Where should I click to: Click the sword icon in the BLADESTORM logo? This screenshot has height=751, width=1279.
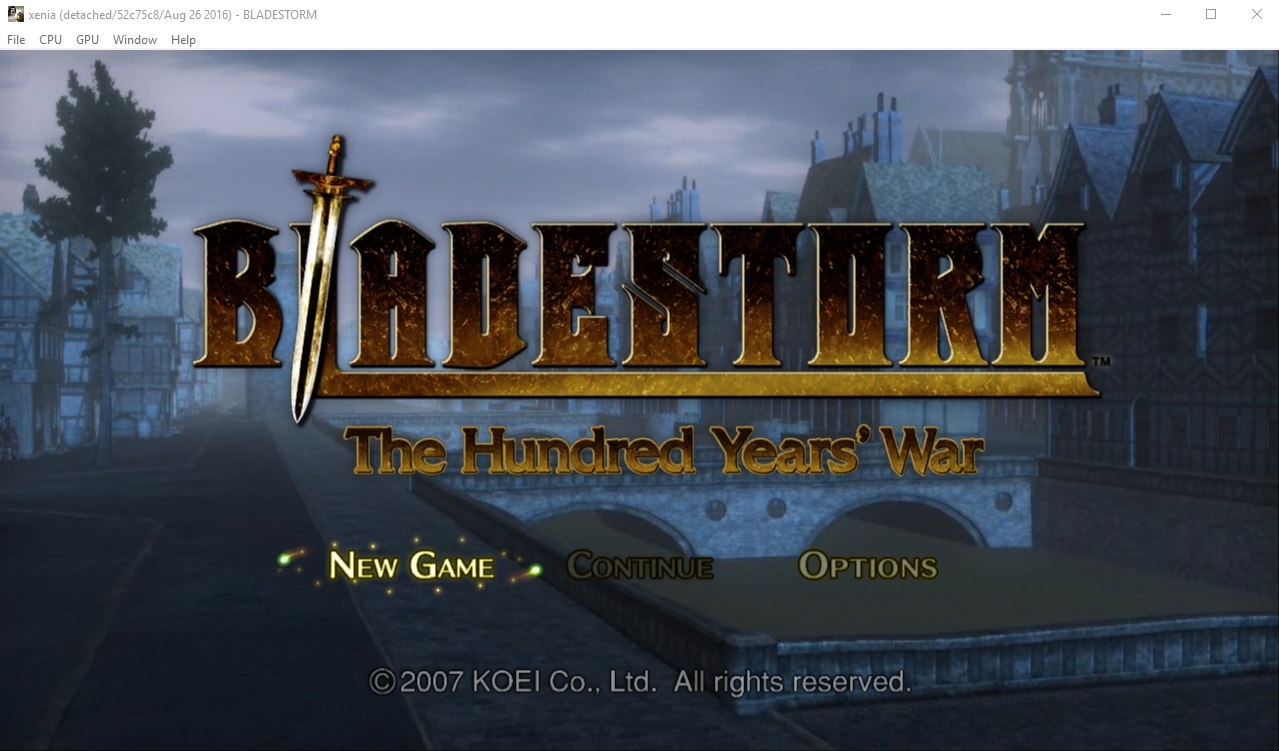327,276
